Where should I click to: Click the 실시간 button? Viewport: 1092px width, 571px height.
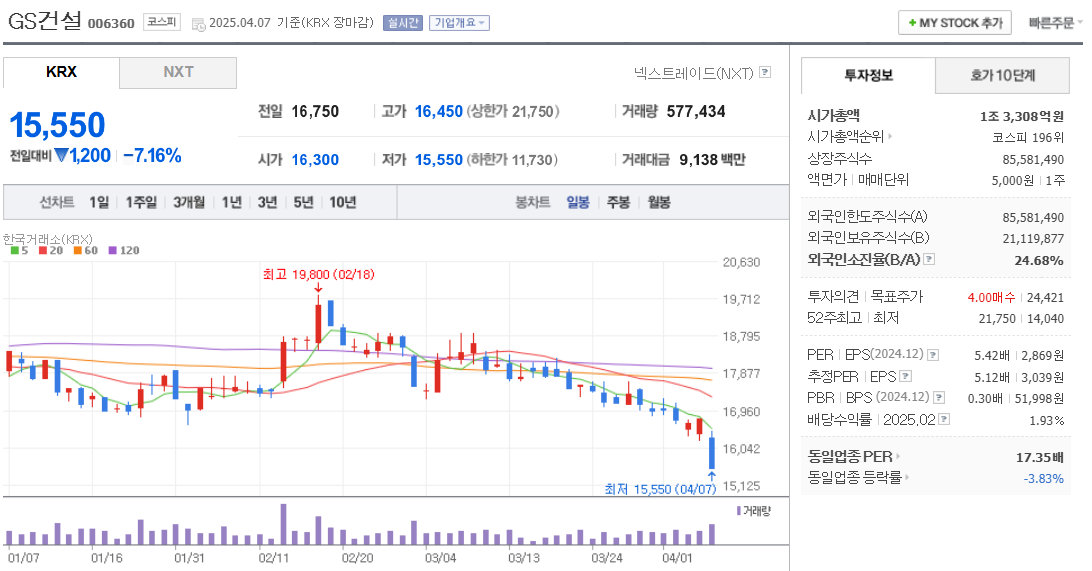pyautogui.click(x=403, y=23)
